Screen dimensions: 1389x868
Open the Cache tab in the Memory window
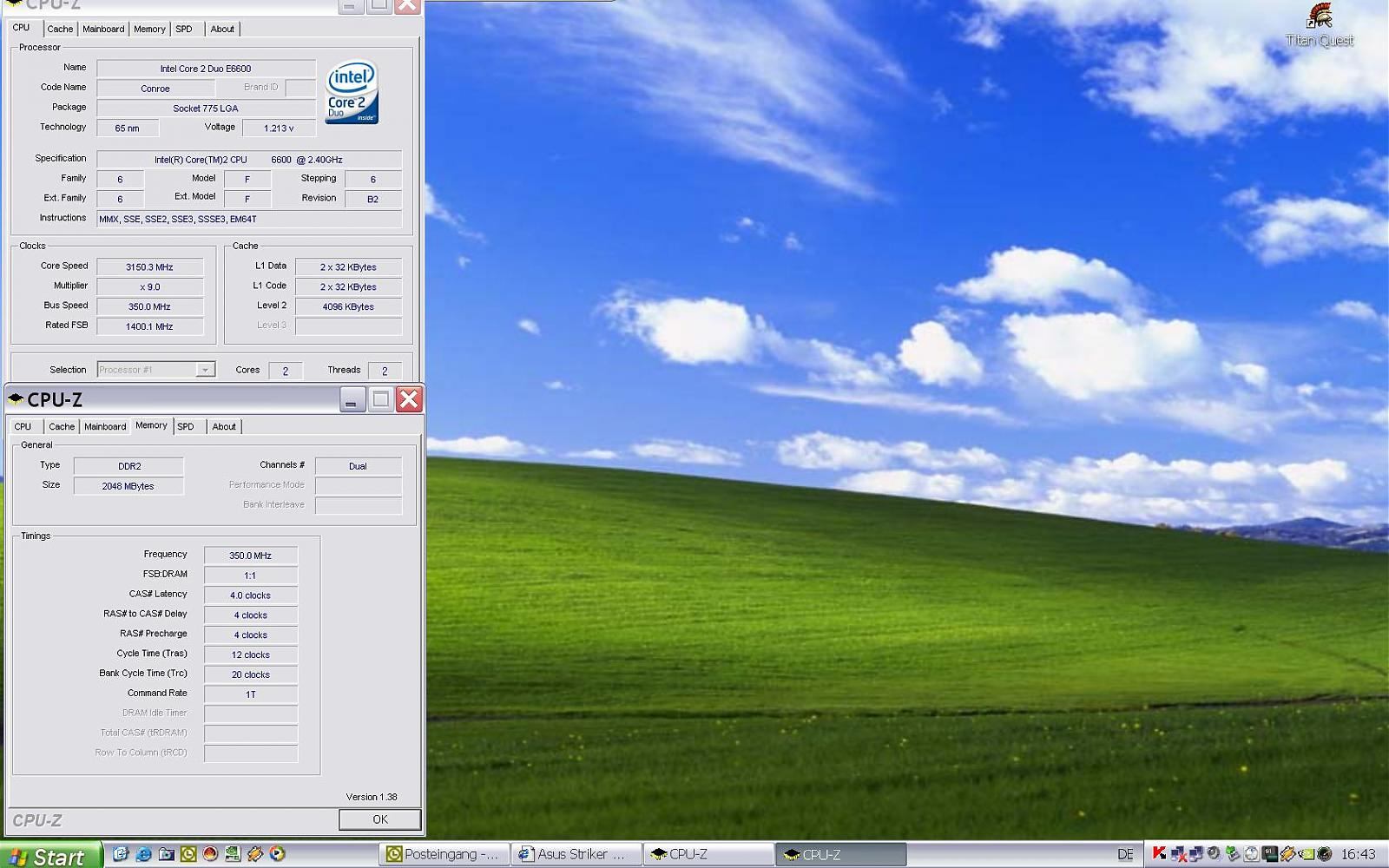[x=62, y=426]
